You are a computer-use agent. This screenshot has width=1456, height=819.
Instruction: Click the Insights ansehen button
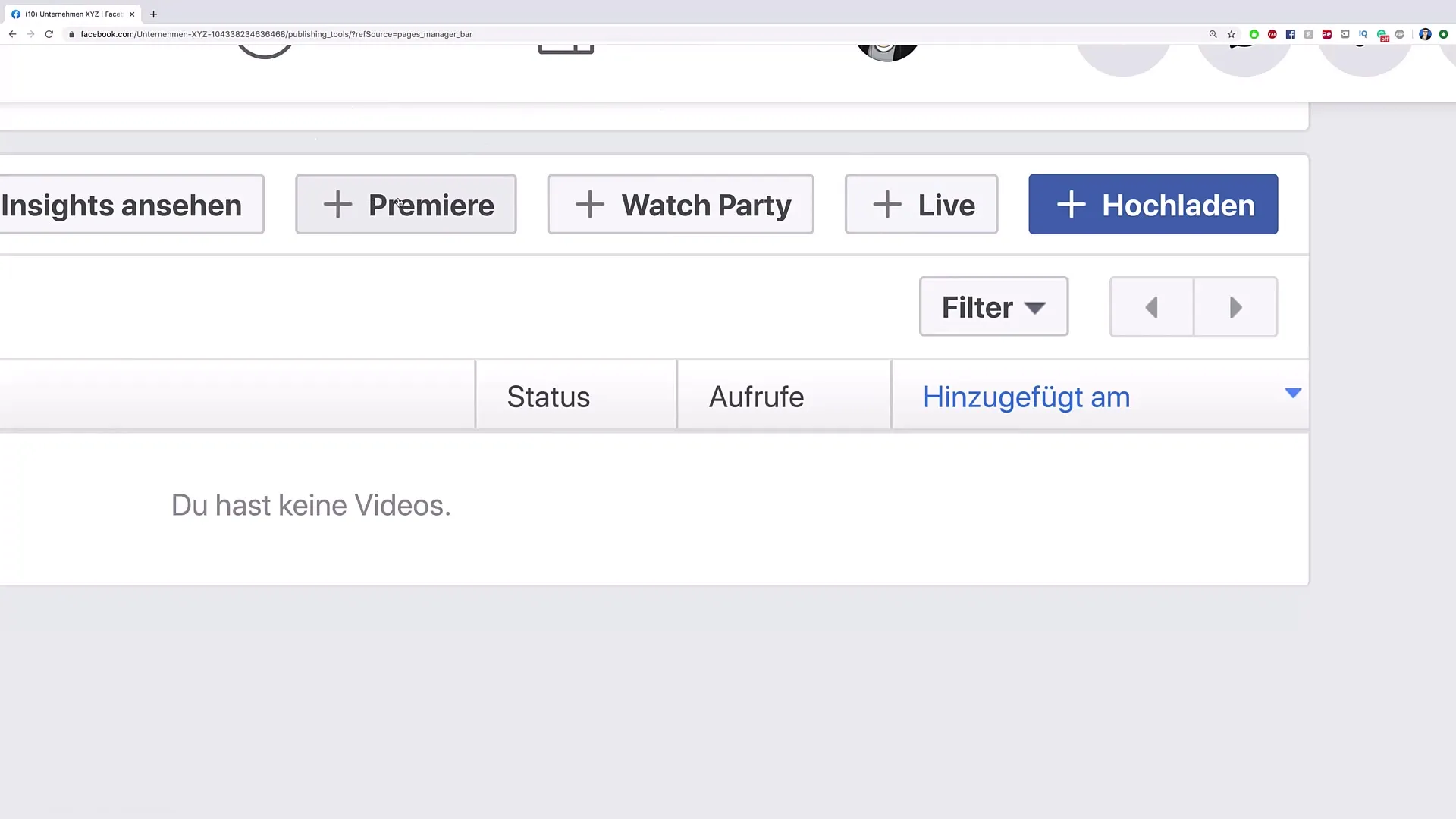(130, 205)
